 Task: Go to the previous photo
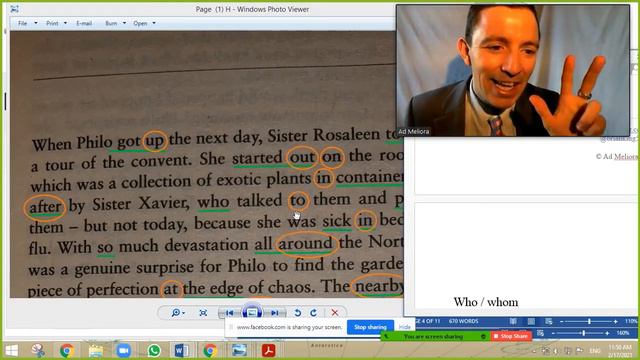229,313
